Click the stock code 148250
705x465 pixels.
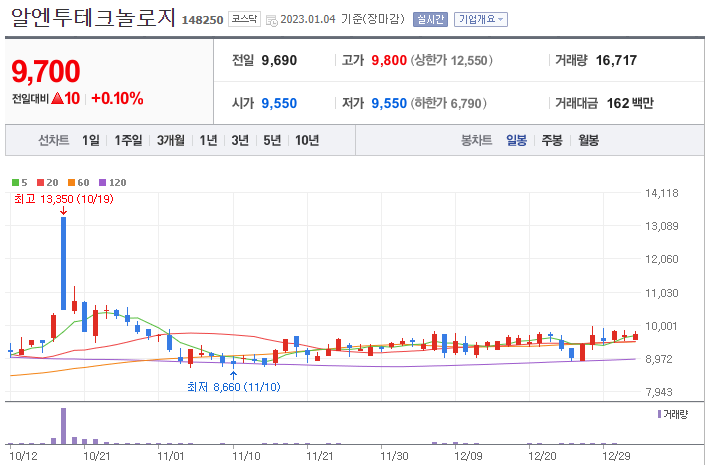[202, 20]
